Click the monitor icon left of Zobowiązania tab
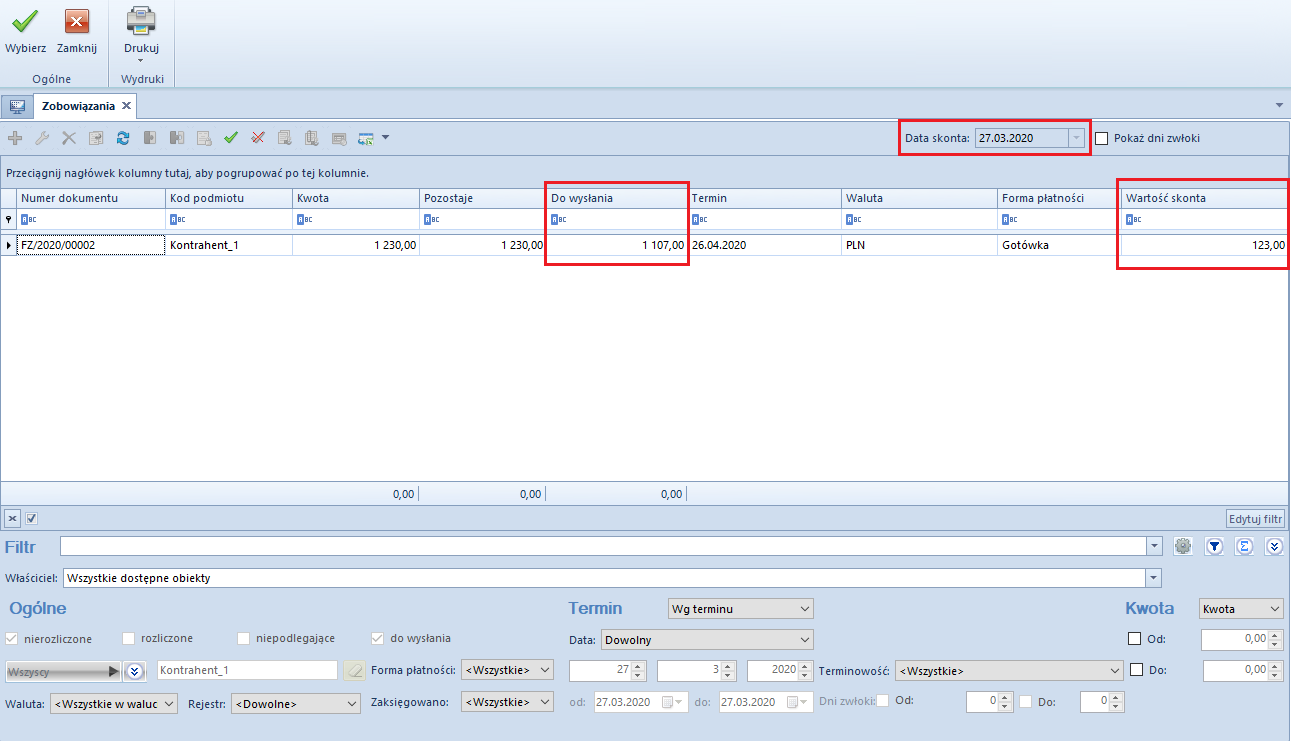 tap(16, 106)
